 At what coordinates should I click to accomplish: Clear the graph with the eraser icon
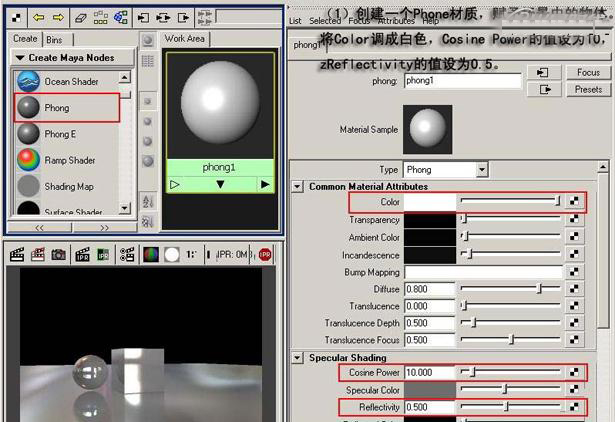80,18
